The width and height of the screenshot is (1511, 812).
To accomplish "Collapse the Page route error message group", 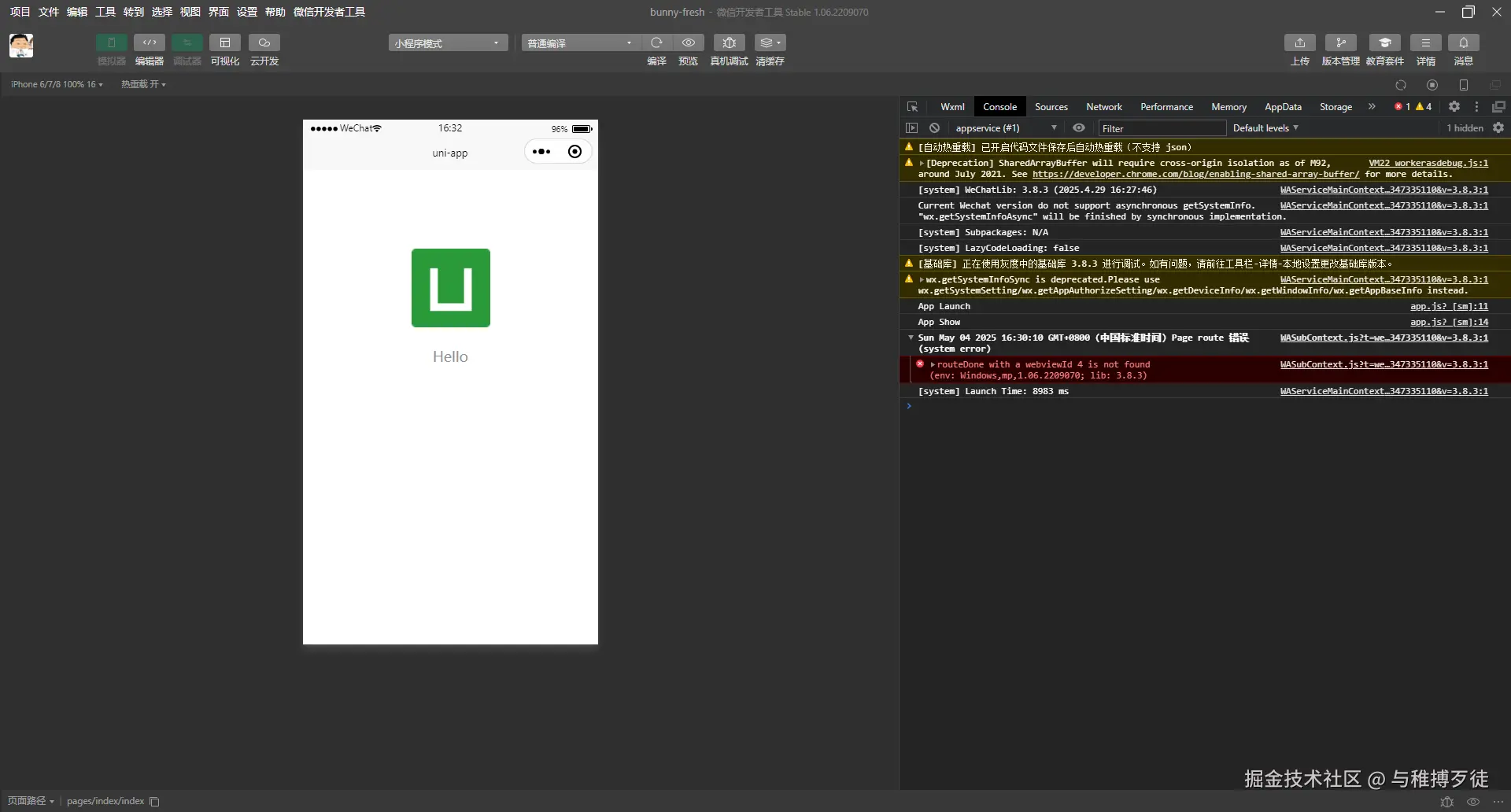I will pos(911,338).
